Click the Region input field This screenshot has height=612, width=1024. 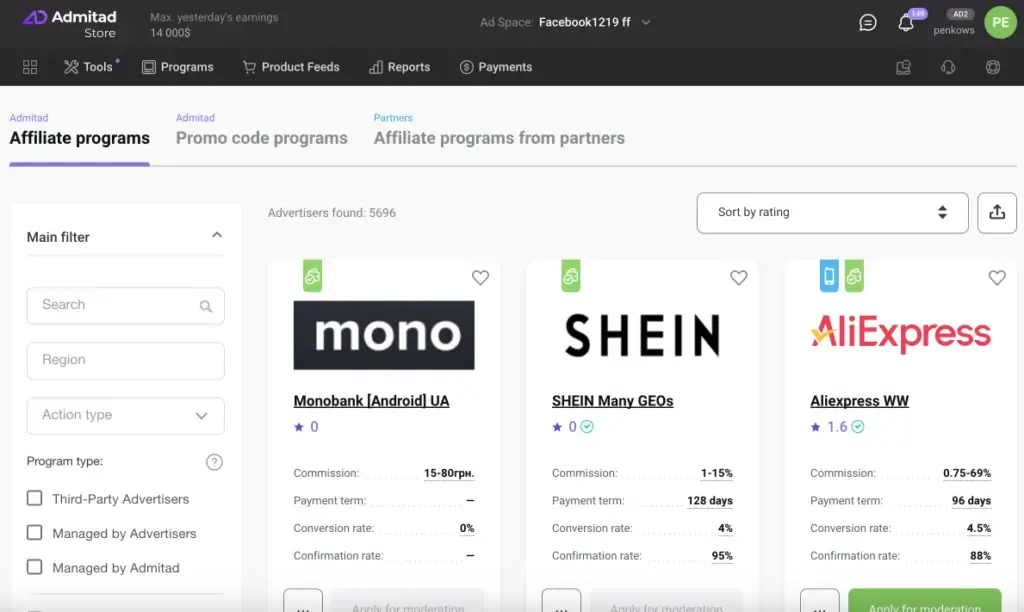point(125,361)
